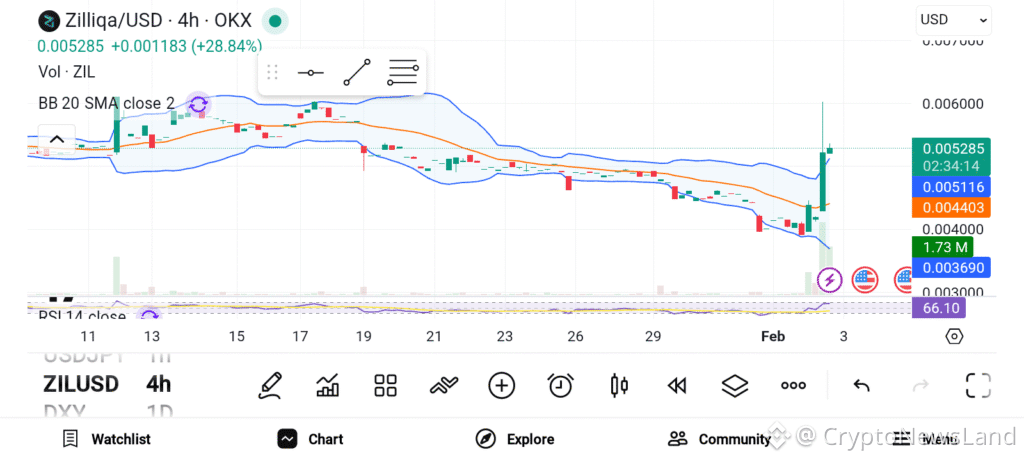Image resolution: width=1024 pixels, height=461 pixels.
Task: Click the orange basis value 0.004403
Action: (953, 208)
